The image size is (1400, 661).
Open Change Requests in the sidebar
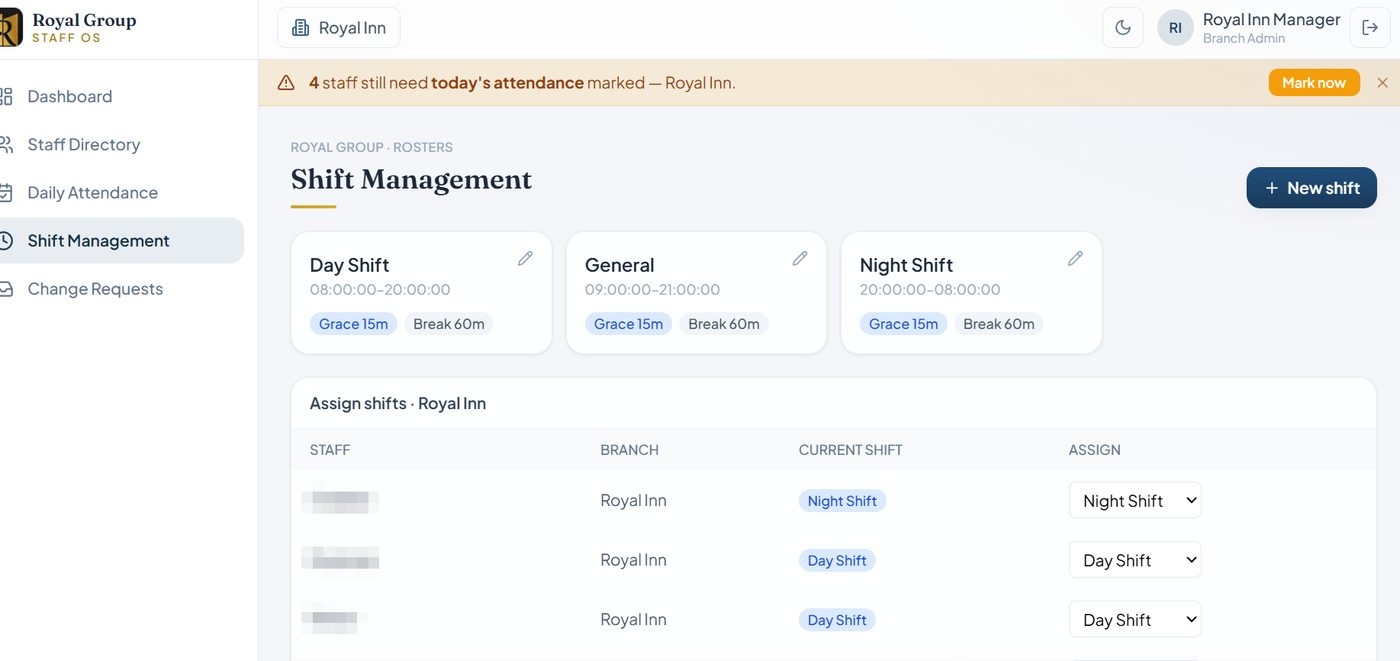[x=121, y=289]
